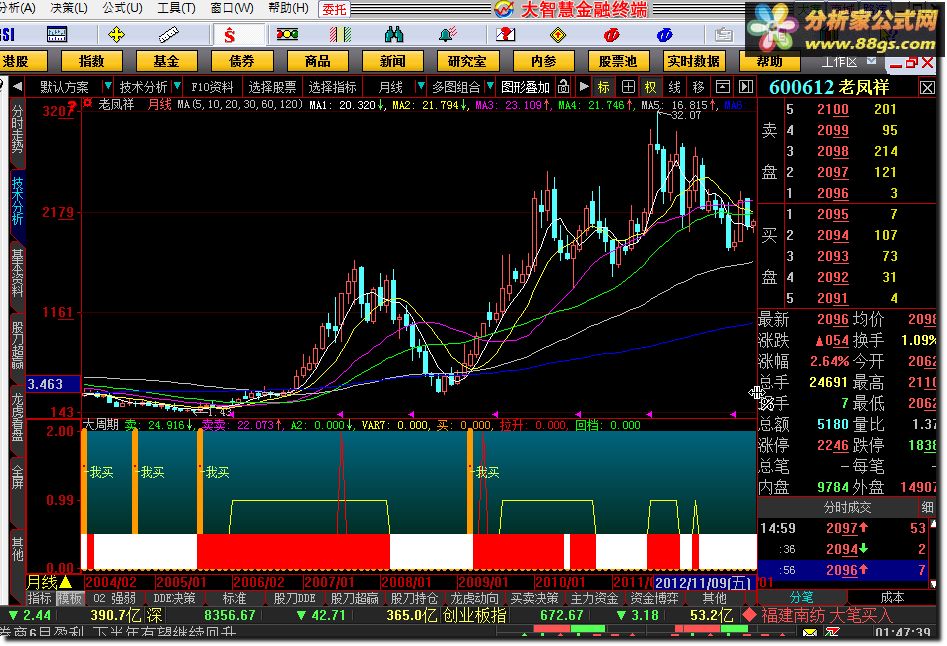
Task: Open the 多图组合 dropdown arrow
Action: click(490, 87)
